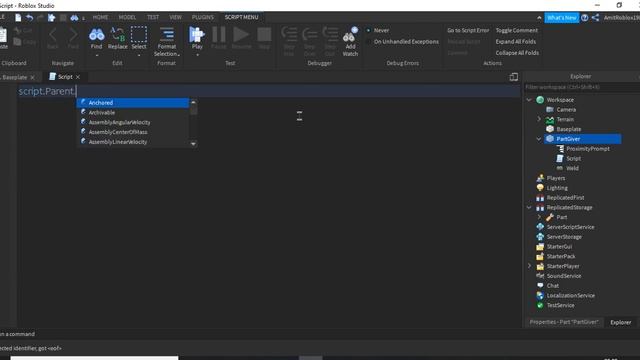Switch to Explorer bottom tab
Viewport: 640px width, 360px height.
[x=621, y=322]
